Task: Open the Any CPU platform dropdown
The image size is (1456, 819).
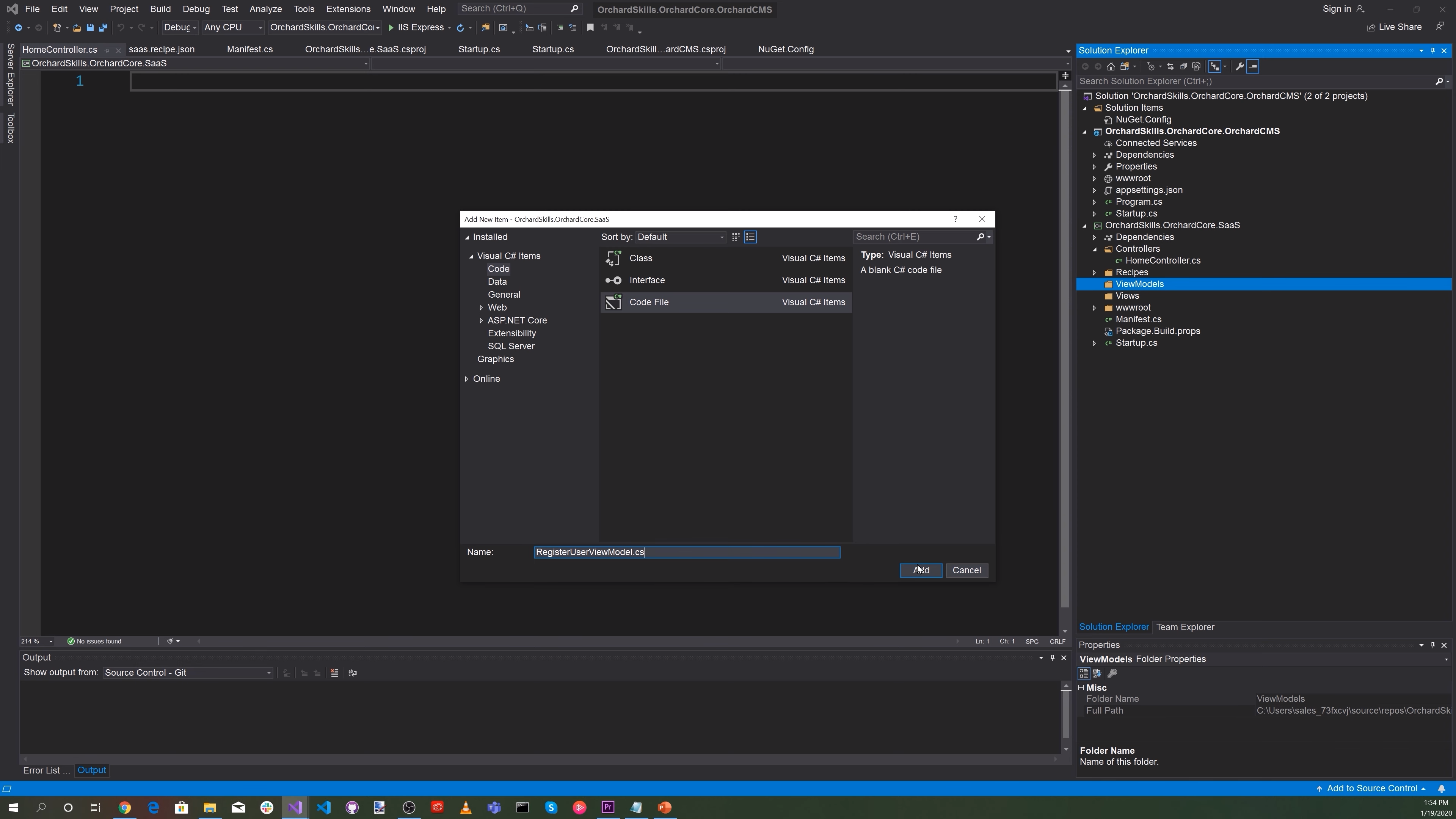Action: tap(234, 27)
